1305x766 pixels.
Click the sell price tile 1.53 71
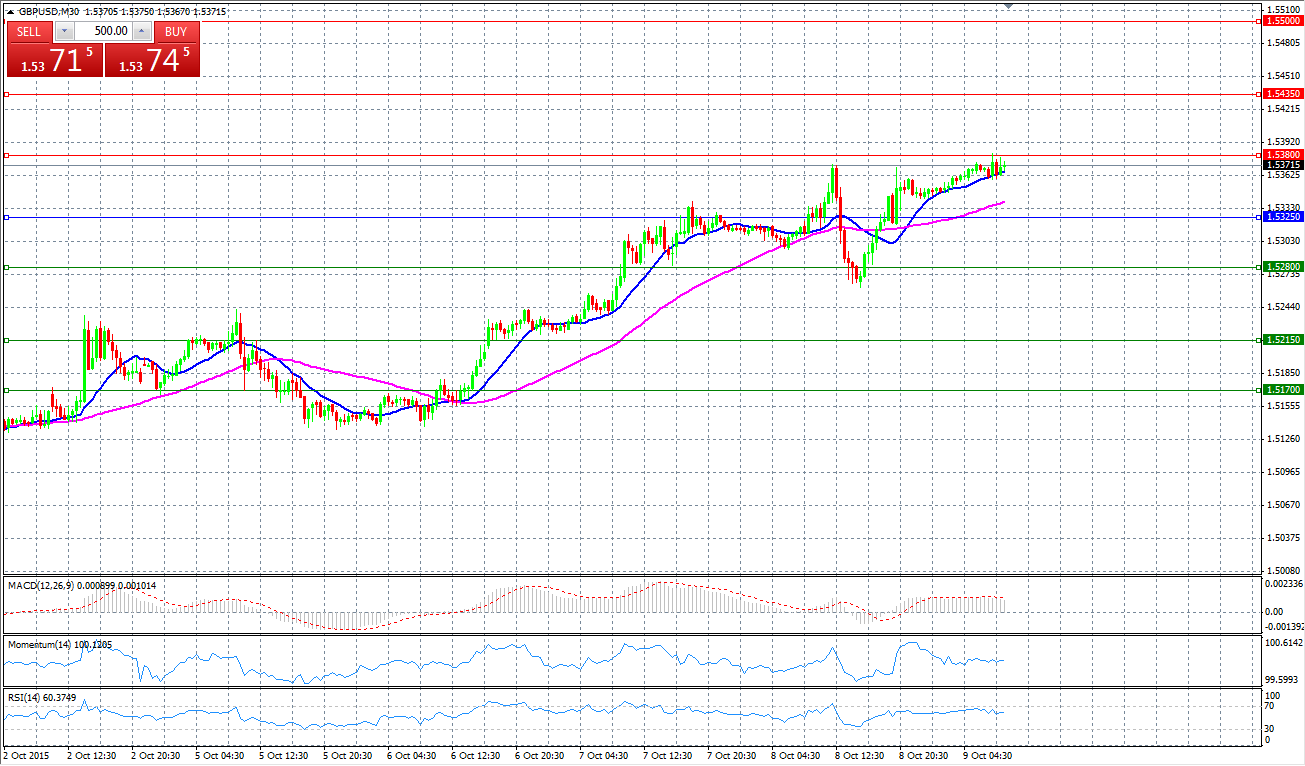tap(54, 59)
